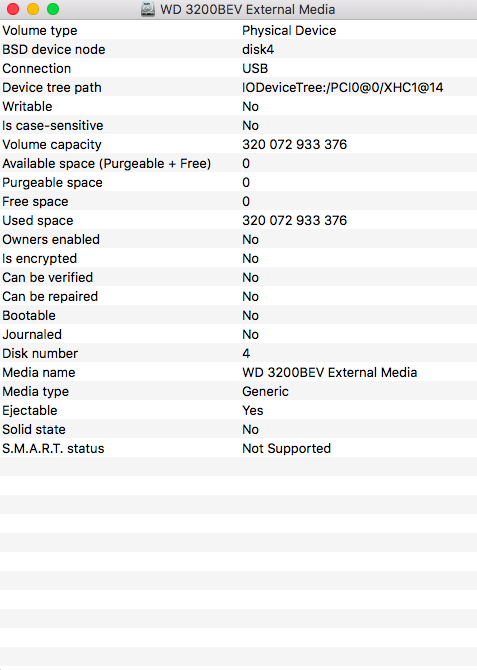Select the Solid state row

click(x=238, y=429)
